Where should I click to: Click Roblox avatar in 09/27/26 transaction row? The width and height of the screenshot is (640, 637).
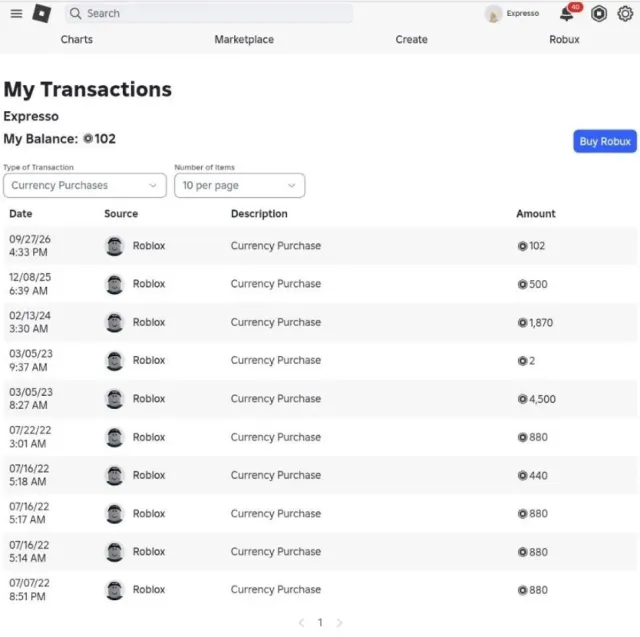pos(114,246)
